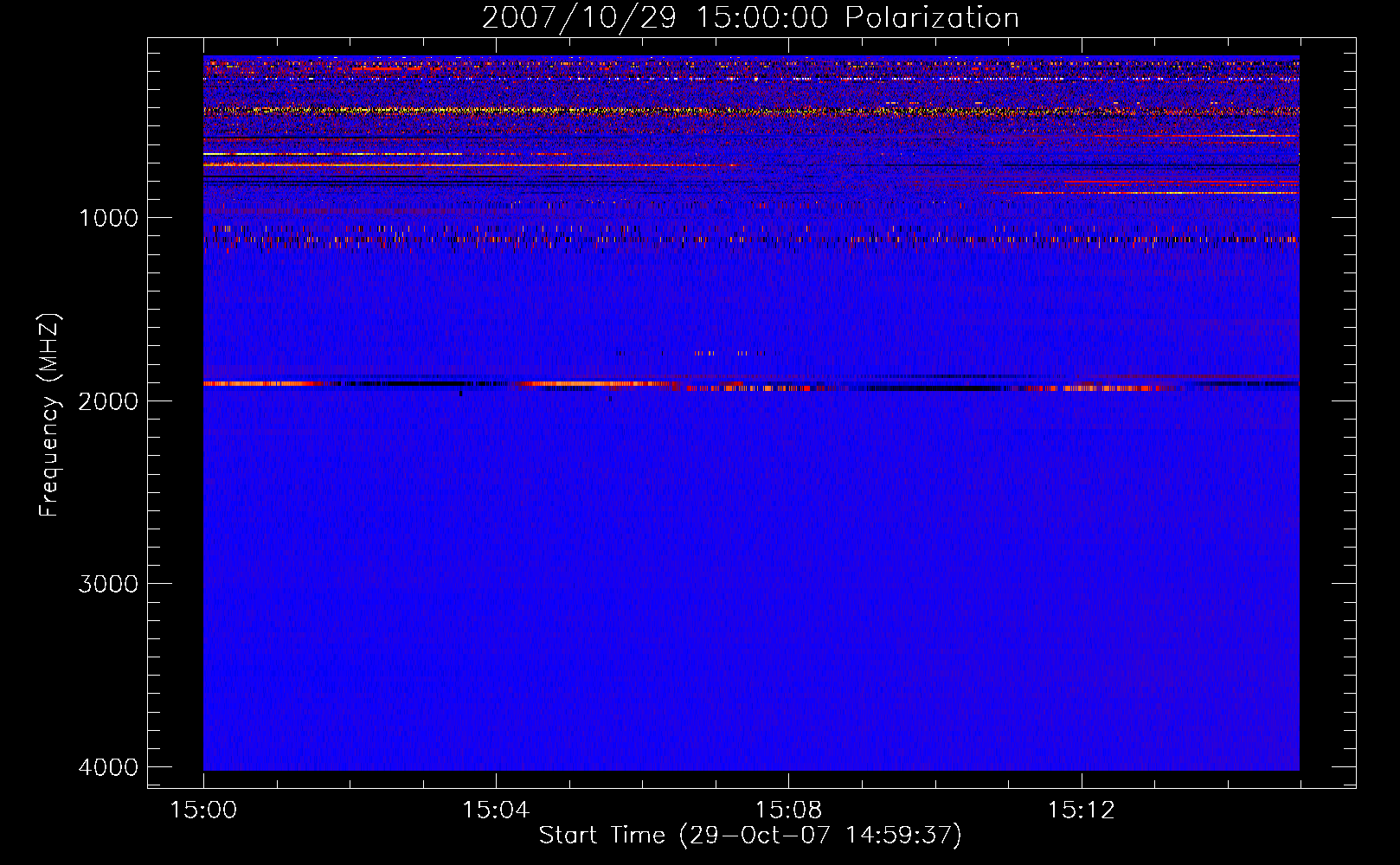The image size is (1400, 865).
Task: Click the '3000' frequency tick label
Action: pyautogui.click(x=108, y=584)
